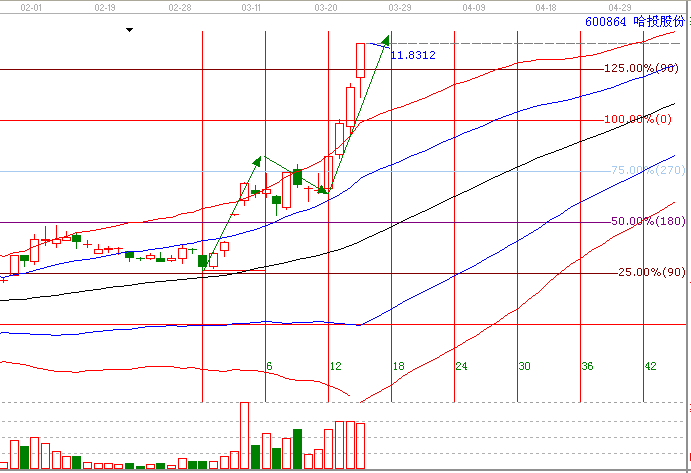Click the stock code 600864 label
Screen dimensions: 691x473
607,20
